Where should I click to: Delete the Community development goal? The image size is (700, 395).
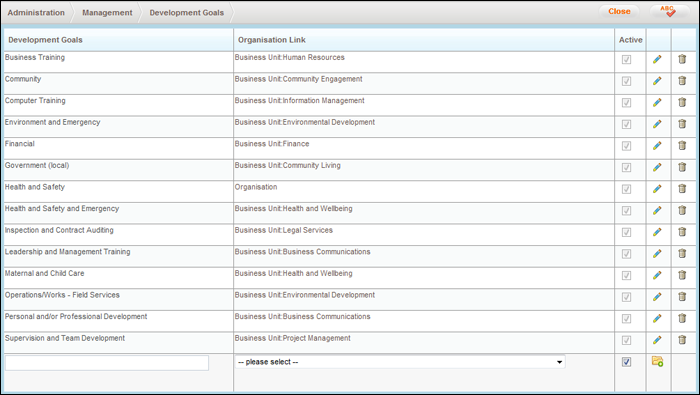682,81
